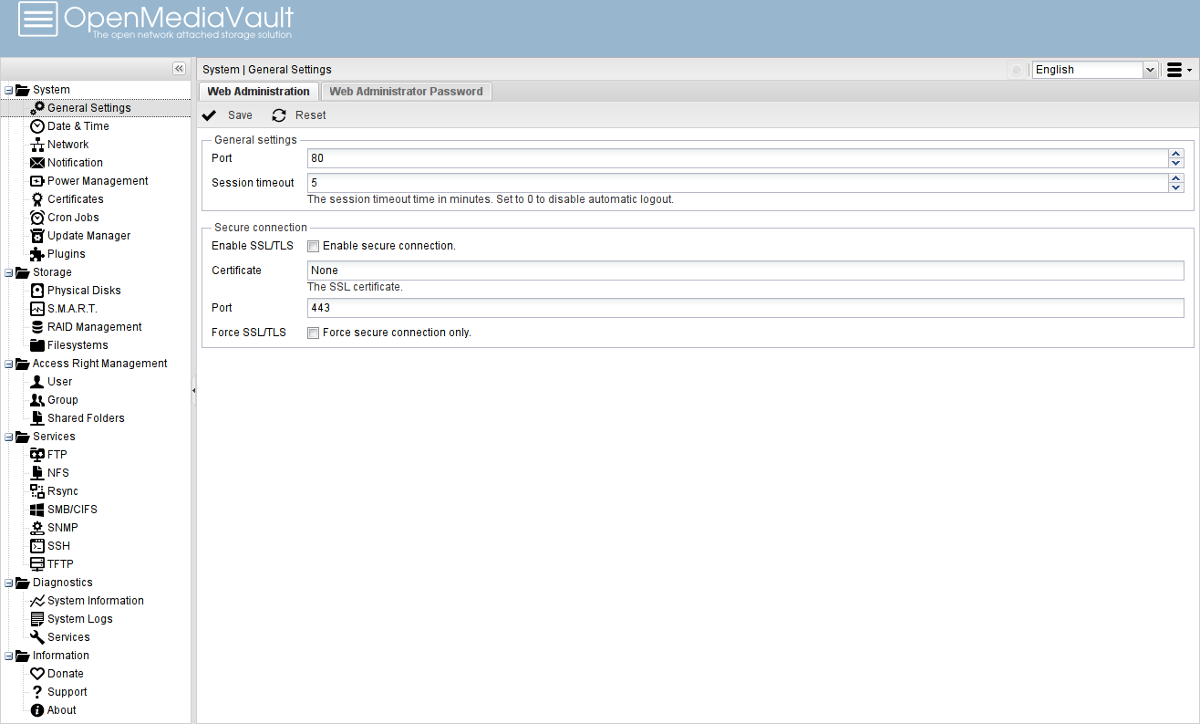The width and height of the screenshot is (1200, 724).
Task: Open User icon under Access Rights
Action: [x=38, y=381]
